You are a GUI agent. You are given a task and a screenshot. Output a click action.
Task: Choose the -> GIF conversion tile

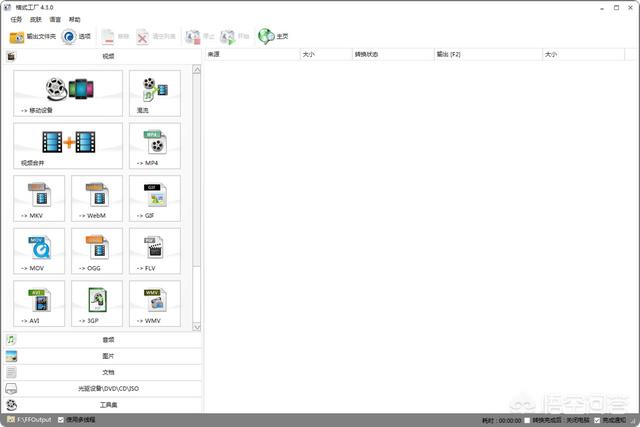pos(155,198)
